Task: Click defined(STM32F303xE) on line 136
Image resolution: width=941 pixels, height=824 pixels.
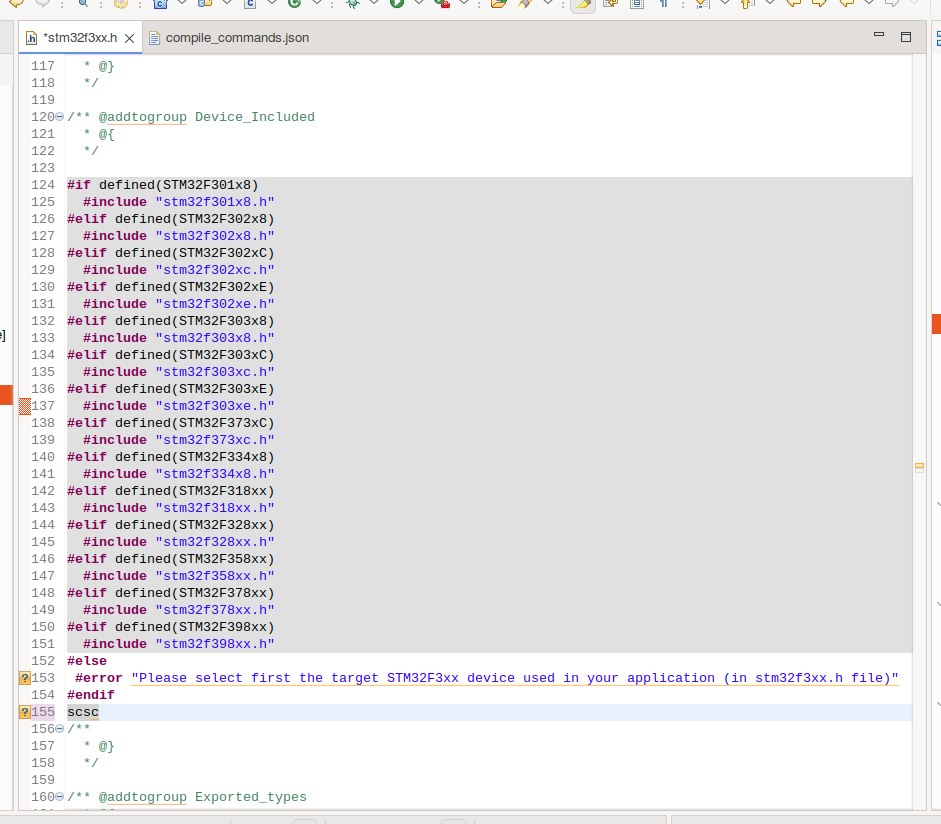Action: 194,389
